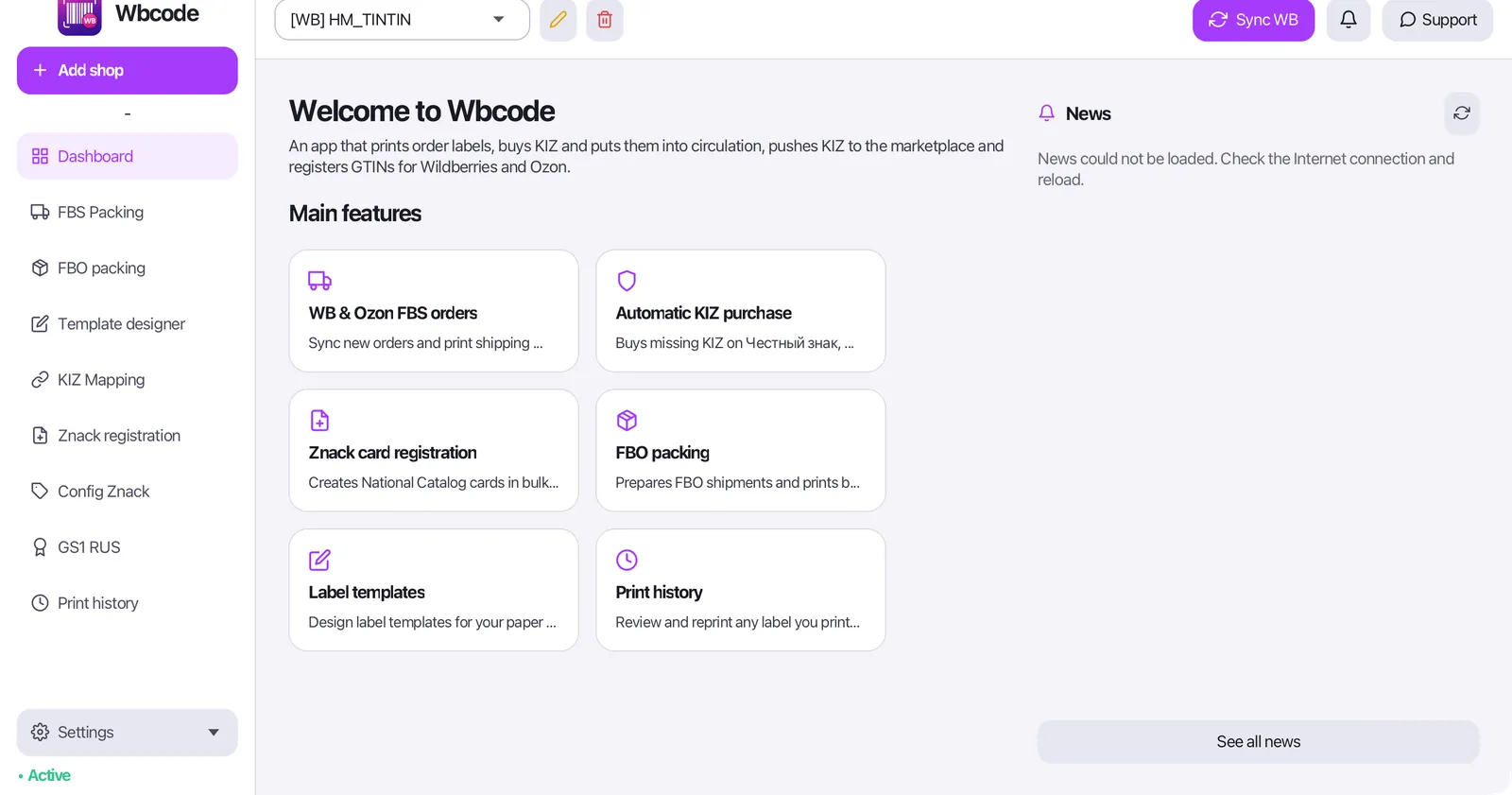1512x795 pixels.
Task: Click the Add shop button
Action: pyautogui.click(x=127, y=71)
